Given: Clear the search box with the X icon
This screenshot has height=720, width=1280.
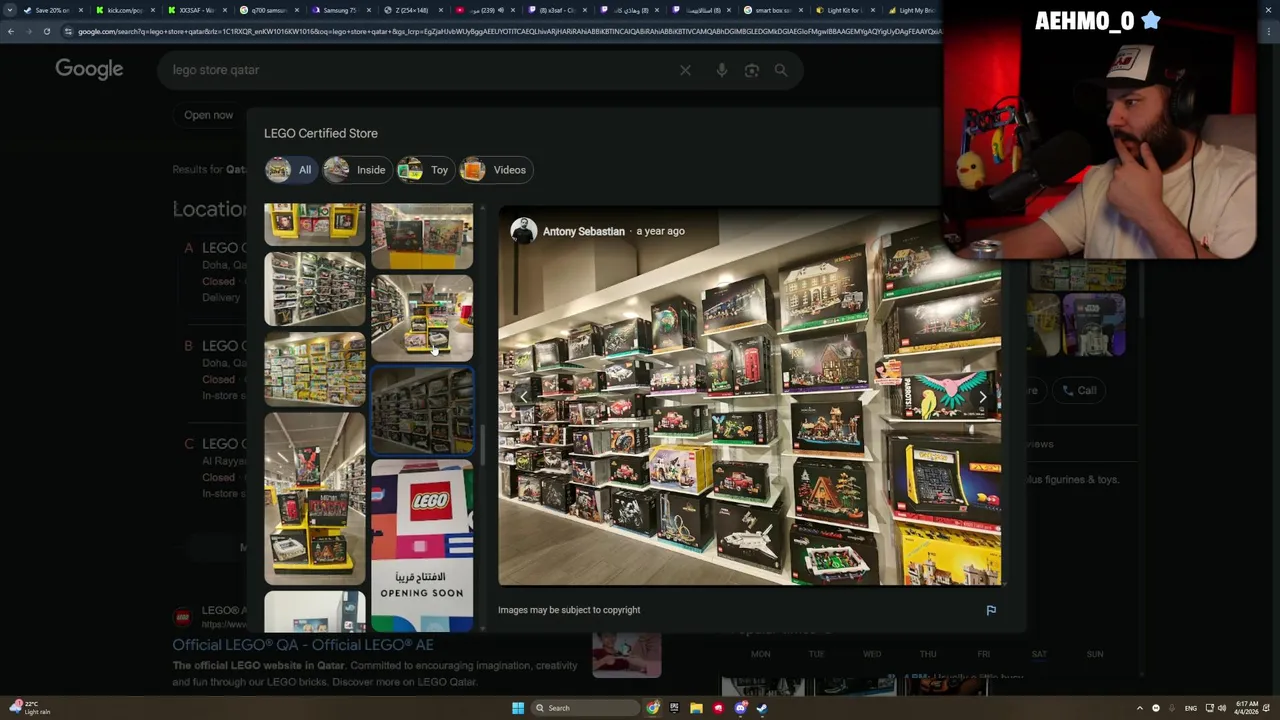Looking at the screenshot, I should [685, 70].
